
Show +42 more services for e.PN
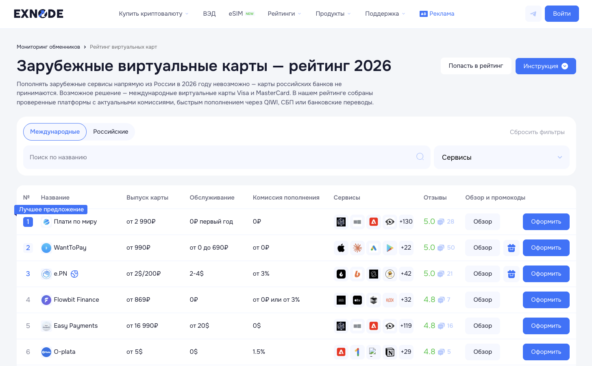[406, 274]
